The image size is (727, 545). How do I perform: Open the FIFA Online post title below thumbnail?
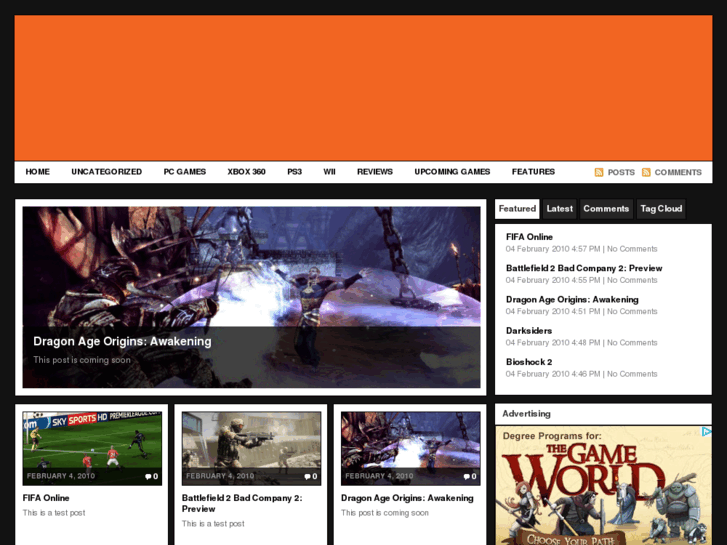tap(46, 498)
